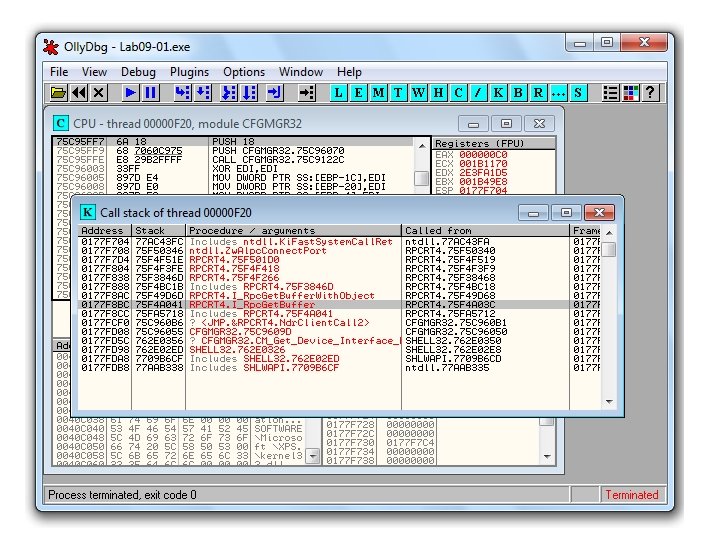Click the CPU disassembly scrollbar thumb
The height and width of the screenshot is (540, 720).
tap(421, 178)
